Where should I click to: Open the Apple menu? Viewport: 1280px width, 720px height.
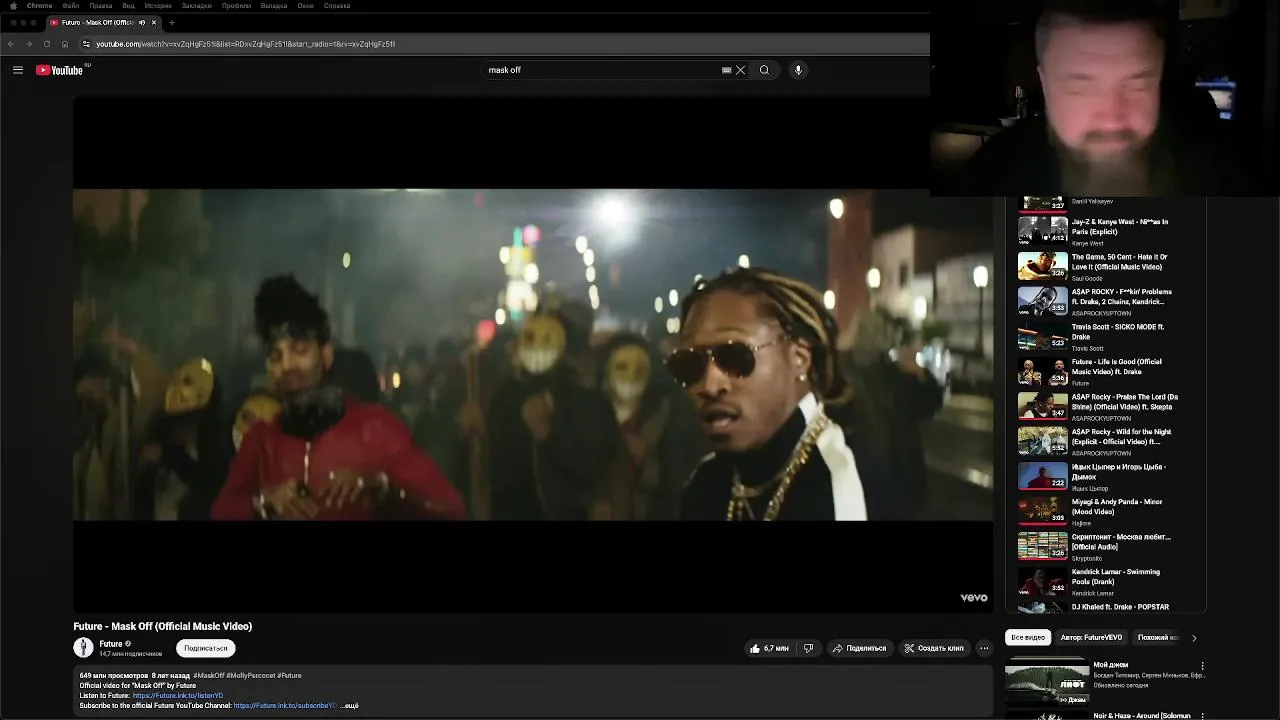pos(13,6)
